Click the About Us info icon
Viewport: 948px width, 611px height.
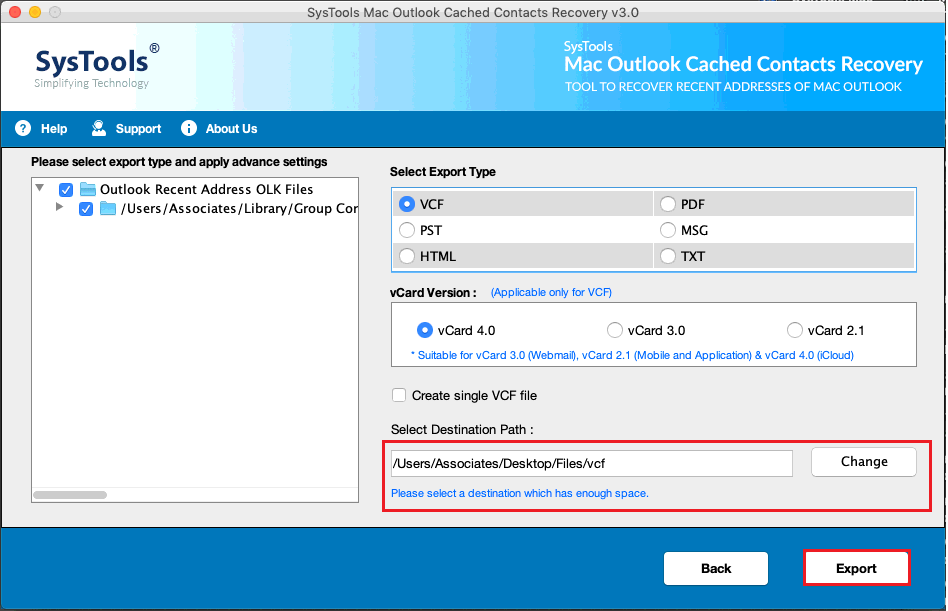(189, 128)
